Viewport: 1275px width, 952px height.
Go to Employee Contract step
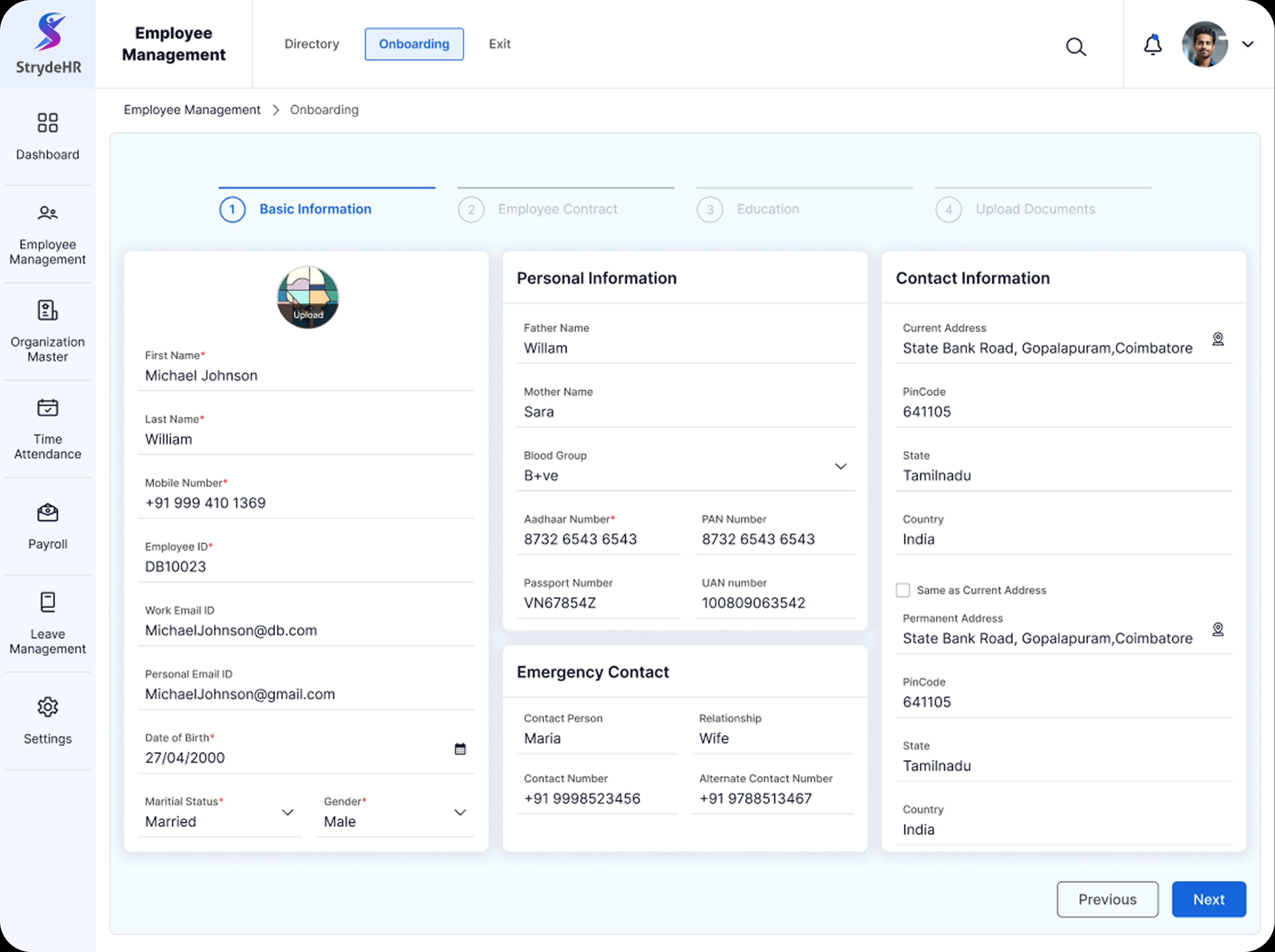point(557,209)
